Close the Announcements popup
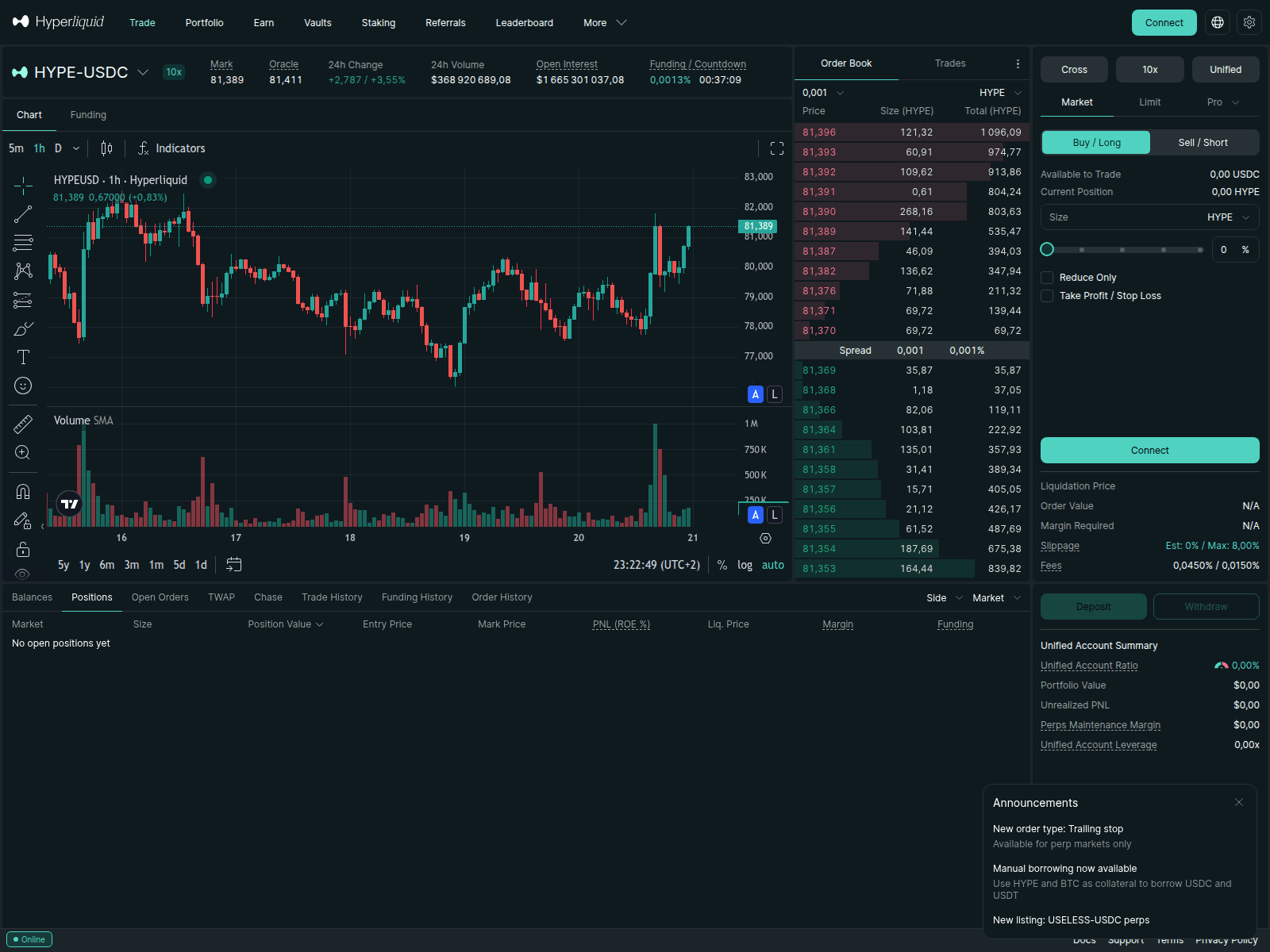This screenshot has height=952, width=1270. point(1239,803)
